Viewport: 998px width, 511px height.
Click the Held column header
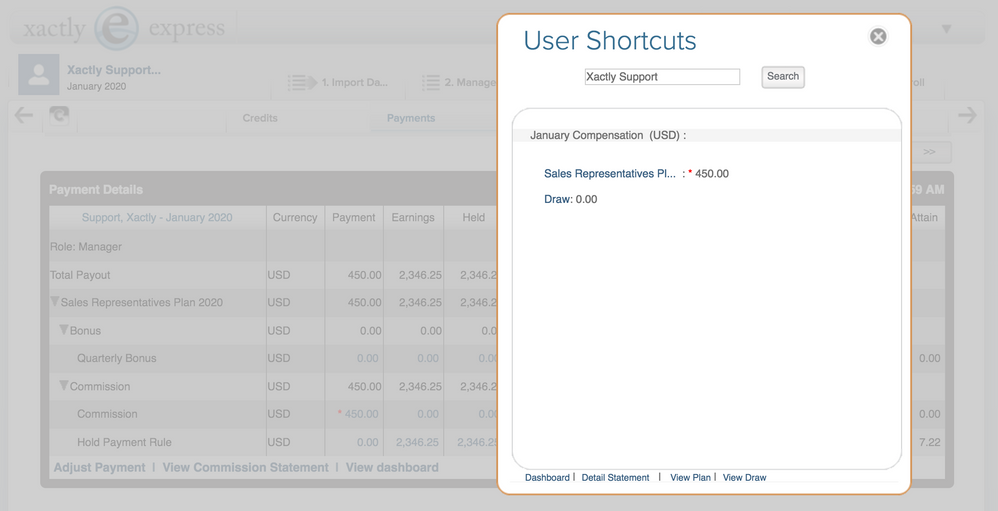474,217
